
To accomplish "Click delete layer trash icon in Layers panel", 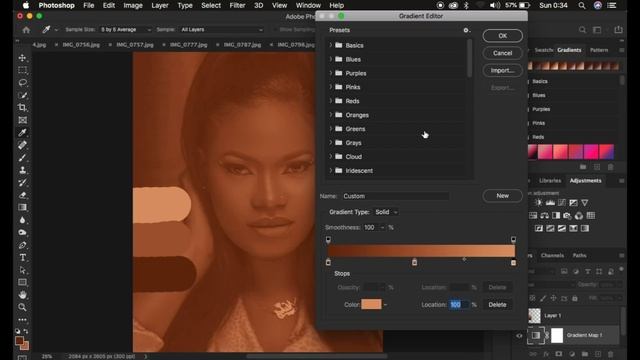I will [x=611, y=354].
